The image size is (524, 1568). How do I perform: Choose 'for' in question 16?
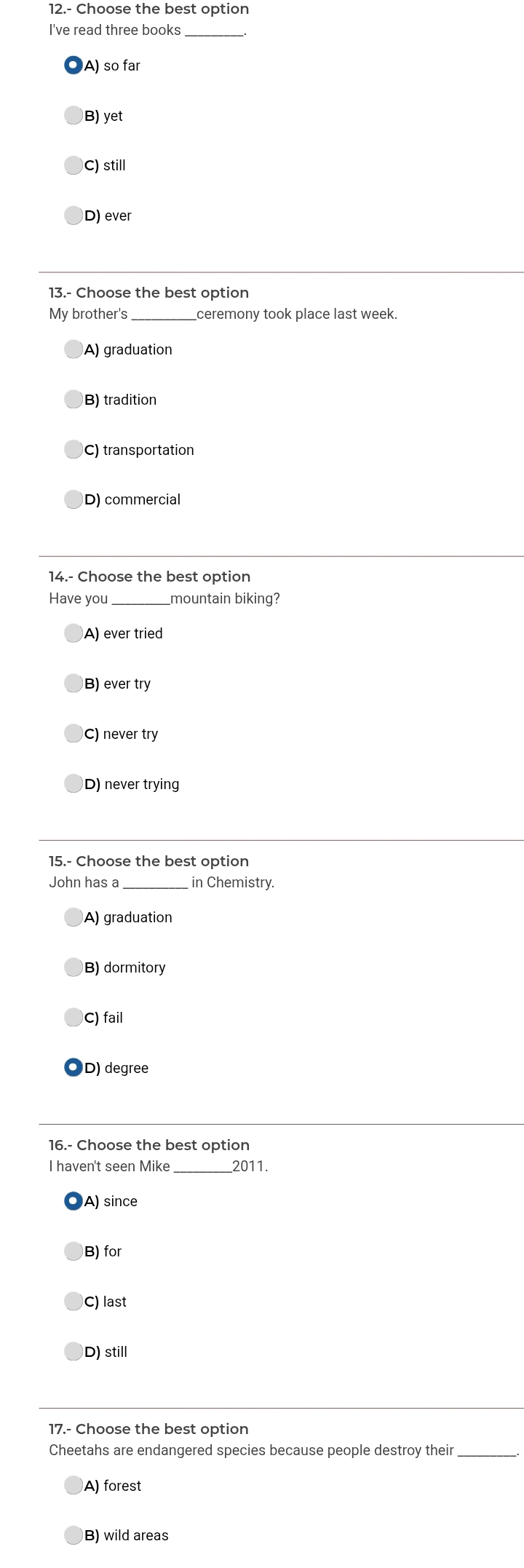(x=74, y=1251)
